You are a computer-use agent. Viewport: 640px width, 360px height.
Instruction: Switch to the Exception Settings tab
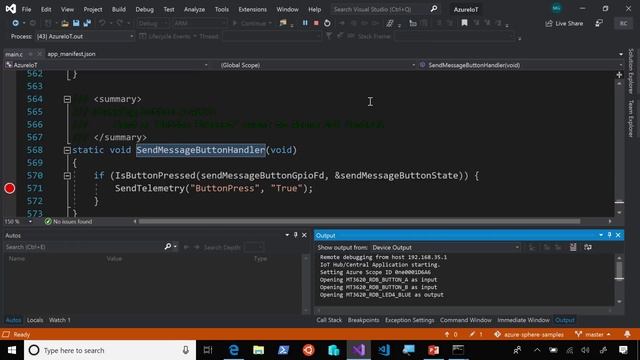(409, 320)
